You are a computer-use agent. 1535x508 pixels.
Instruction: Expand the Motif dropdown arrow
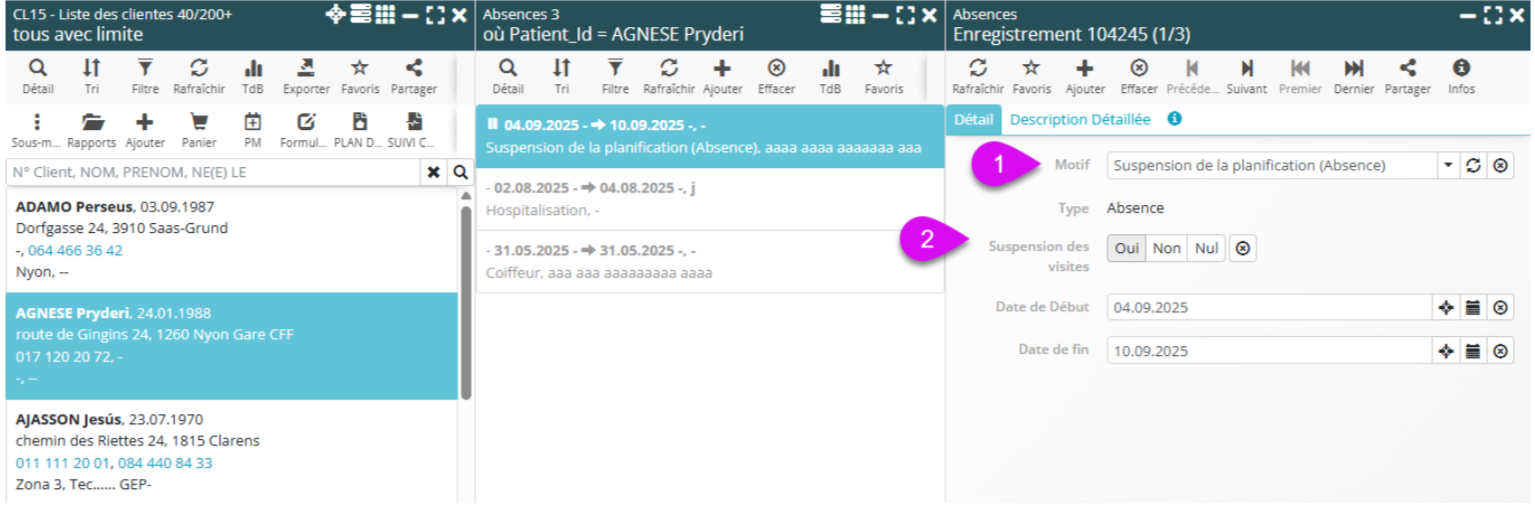(x=1448, y=166)
